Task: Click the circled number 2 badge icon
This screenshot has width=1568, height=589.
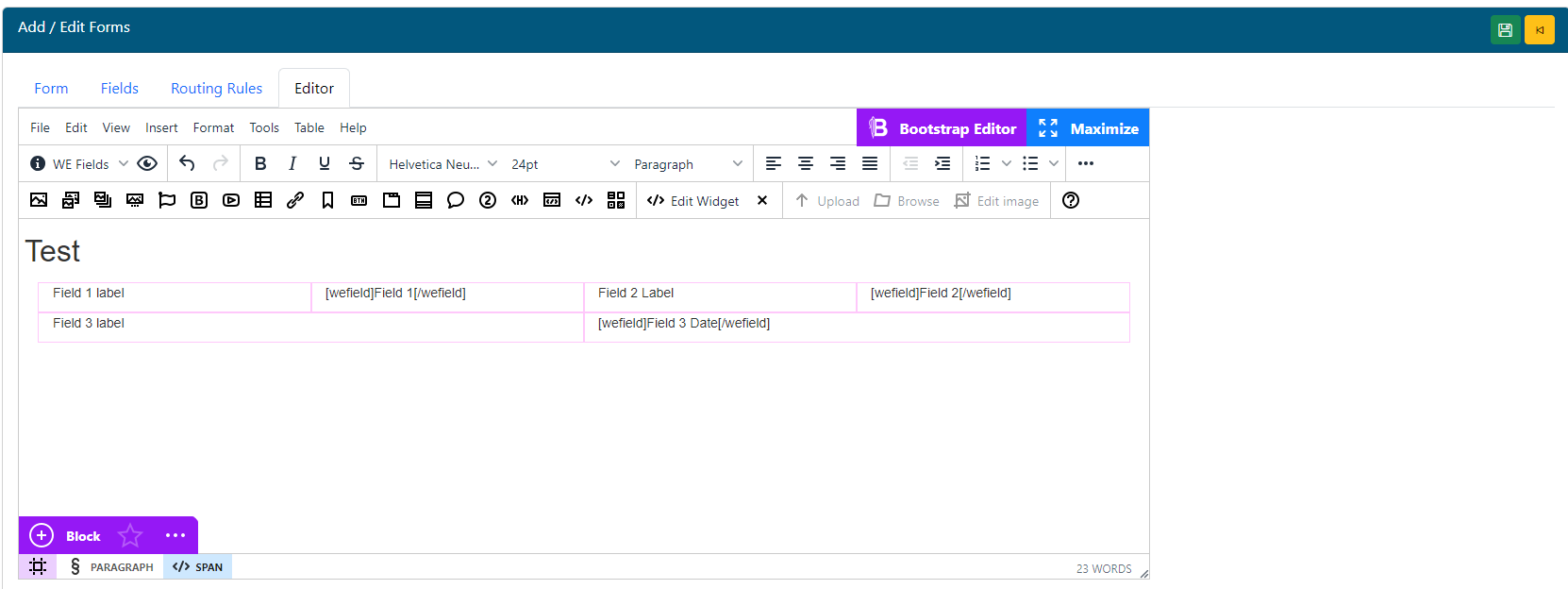Action: [x=488, y=200]
